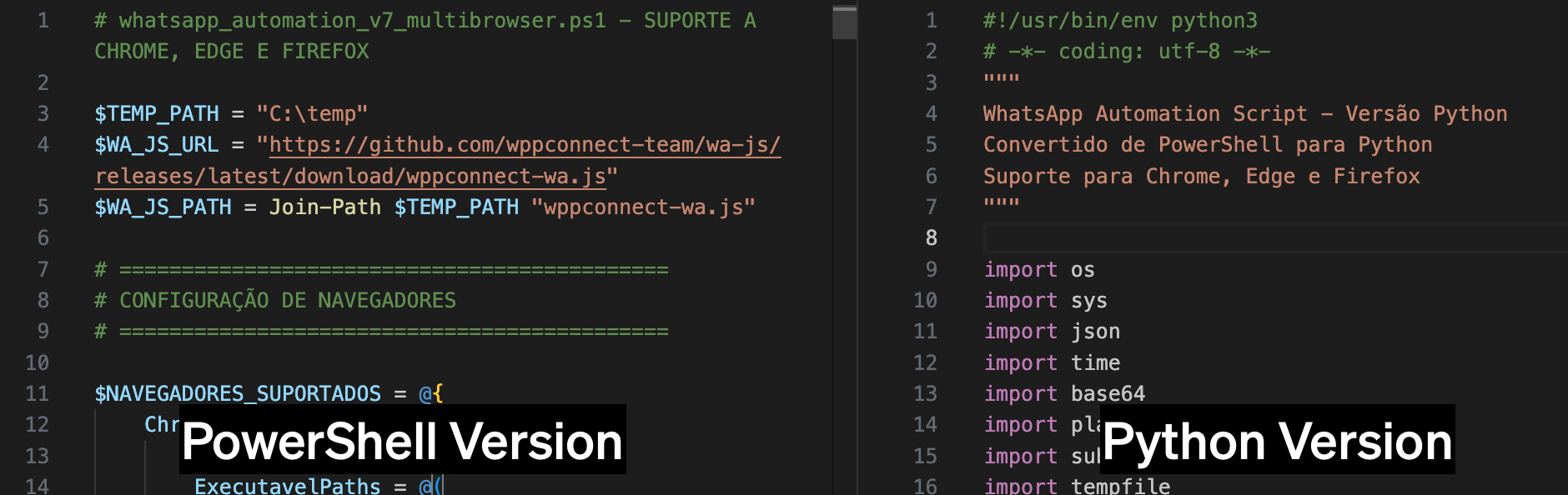Screen dimensions: 1568x495
Task: Click the CONFIGURAÇÃO DE NAVEGADORES comment
Action: (x=287, y=301)
